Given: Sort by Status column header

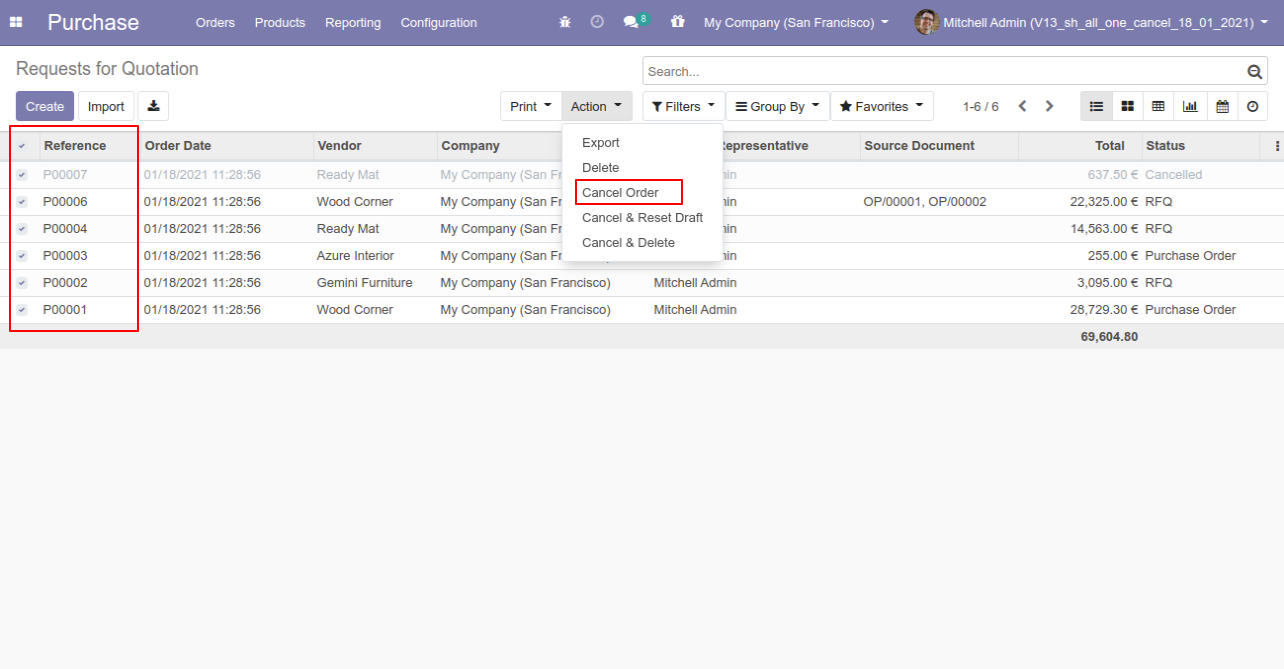Looking at the screenshot, I should click(x=1201, y=146).
